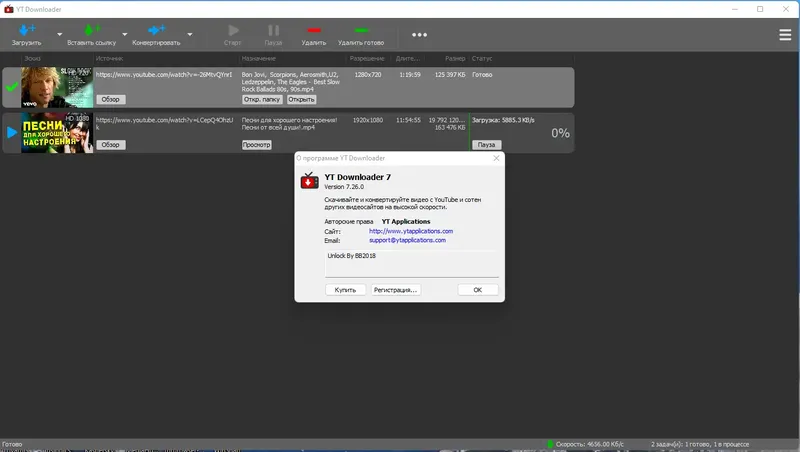Click the 2 задач(и) status bar summary
Image resolution: width=800 pixels, height=452 pixels.
(x=700, y=444)
